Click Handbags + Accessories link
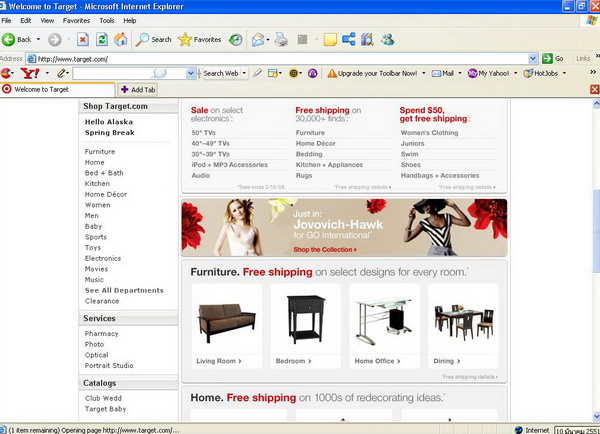 pyautogui.click(x=440, y=176)
